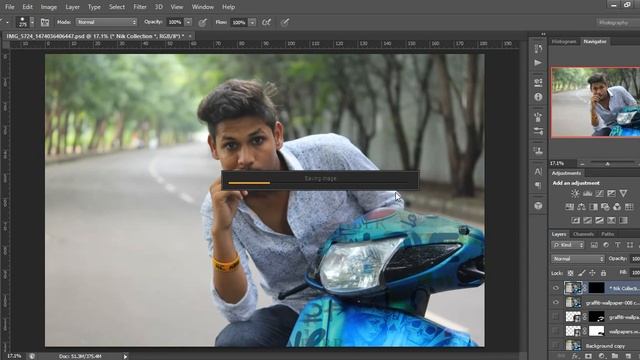Image resolution: width=640 pixels, height=360 pixels.
Task: Add a Threshold adjustment
Action: (x=599, y=220)
